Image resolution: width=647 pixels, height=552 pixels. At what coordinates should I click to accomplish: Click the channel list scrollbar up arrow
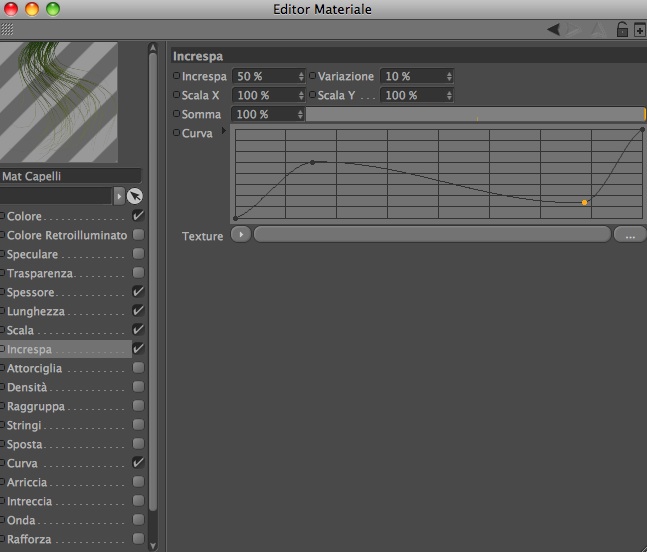click(x=153, y=47)
